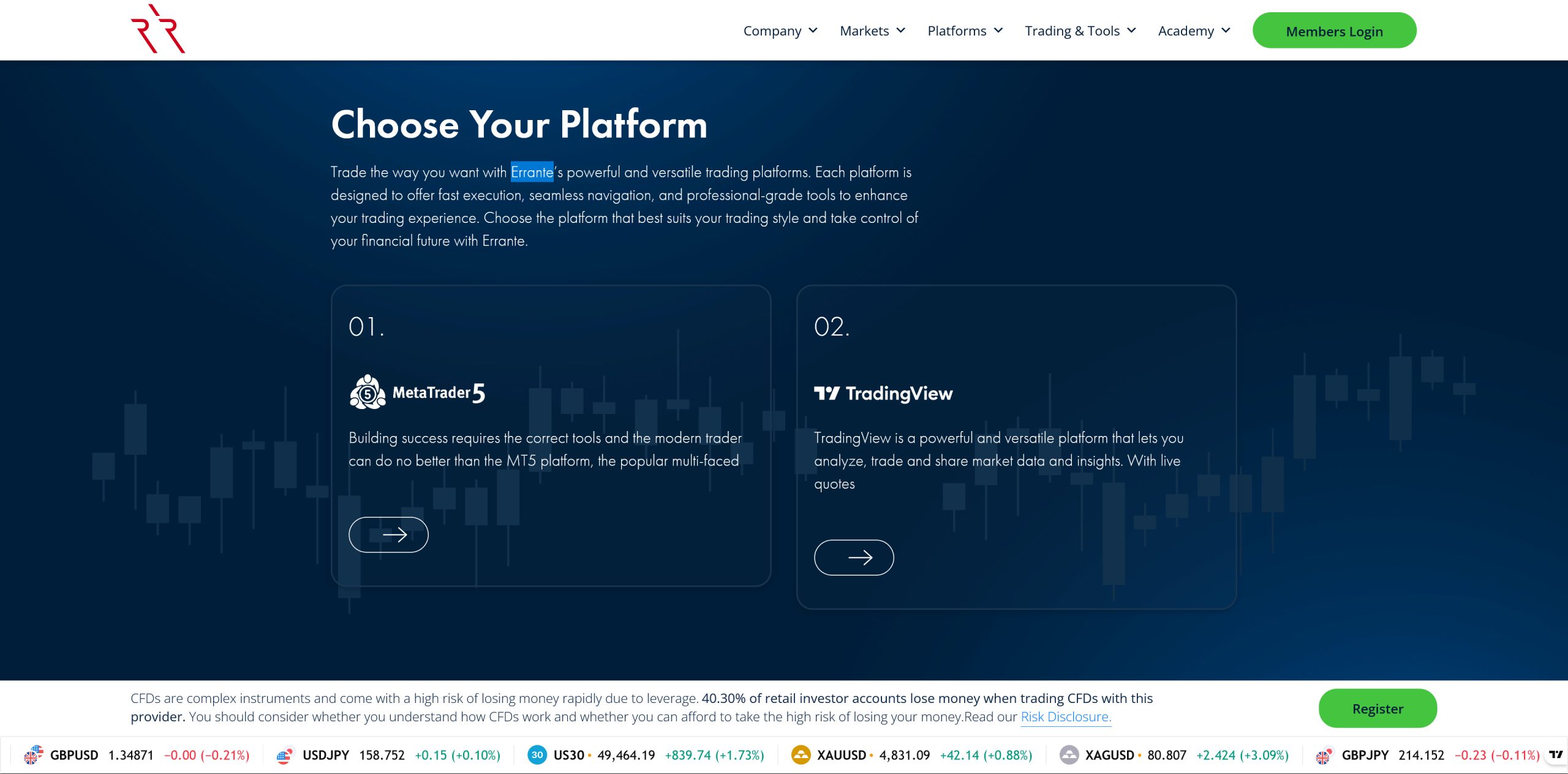Click the XAUUSD gold icon in ticker
Viewport: 1568px width, 774px height.
click(800, 755)
